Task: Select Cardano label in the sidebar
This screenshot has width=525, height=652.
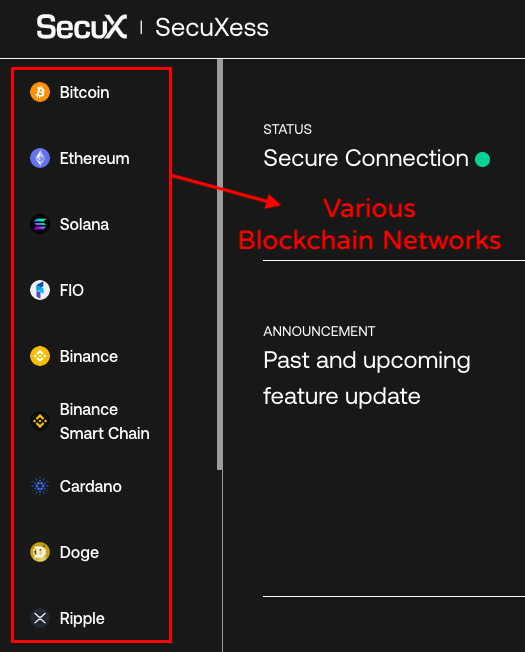Action: coord(91,487)
